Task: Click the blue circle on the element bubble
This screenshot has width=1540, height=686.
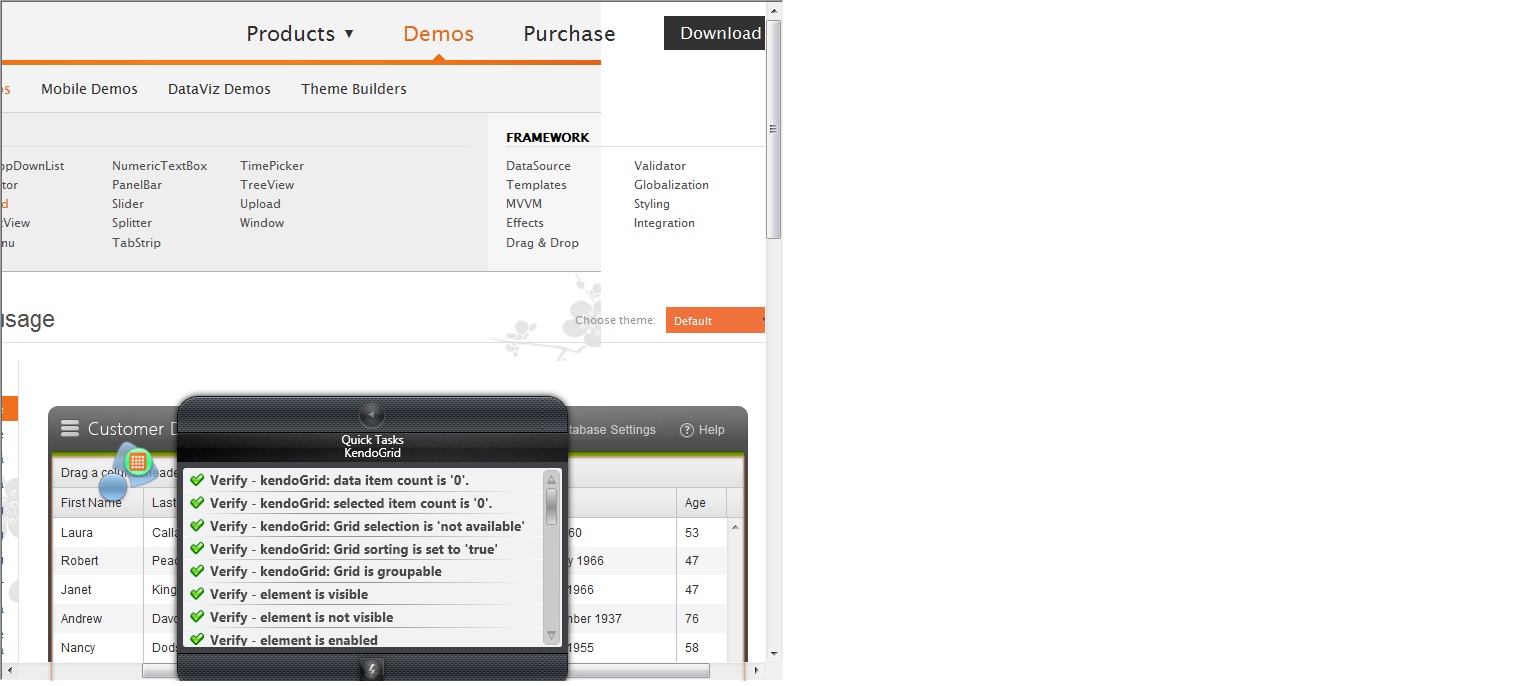Action: click(113, 487)
